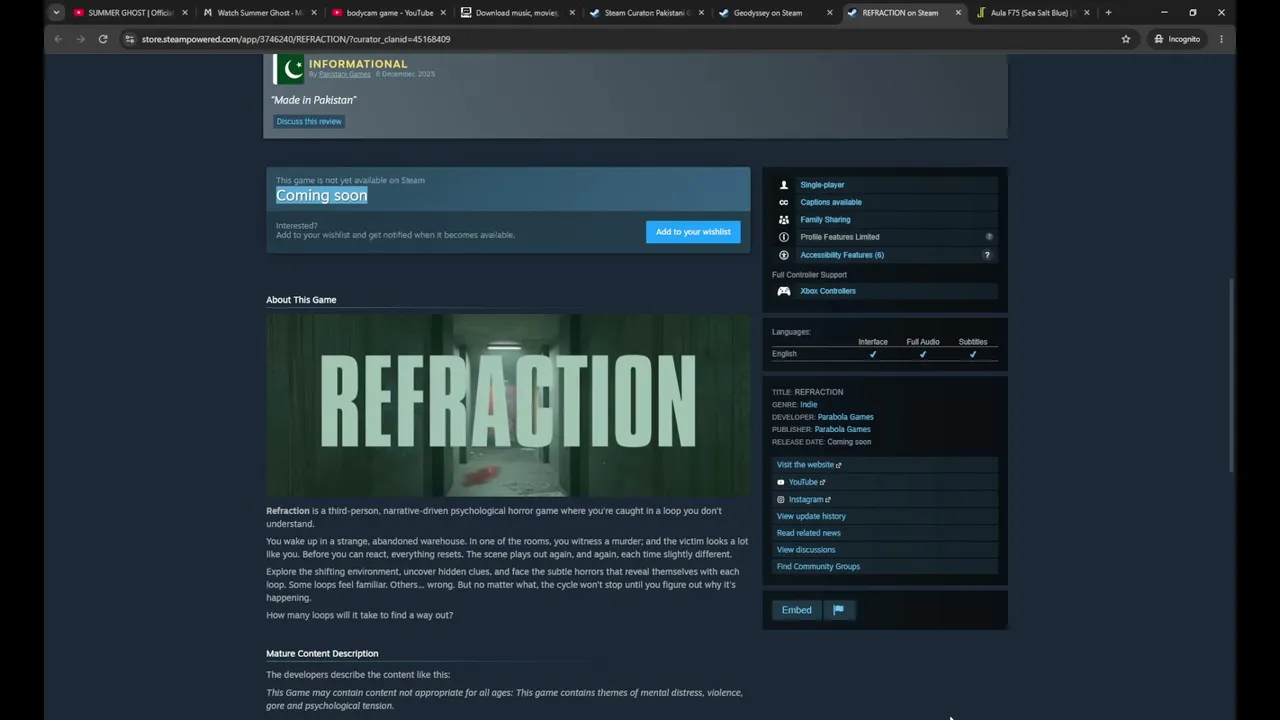This screenshot has height=720, width=1280.
Task: Click the Embed button
Action: pos(797,610)
